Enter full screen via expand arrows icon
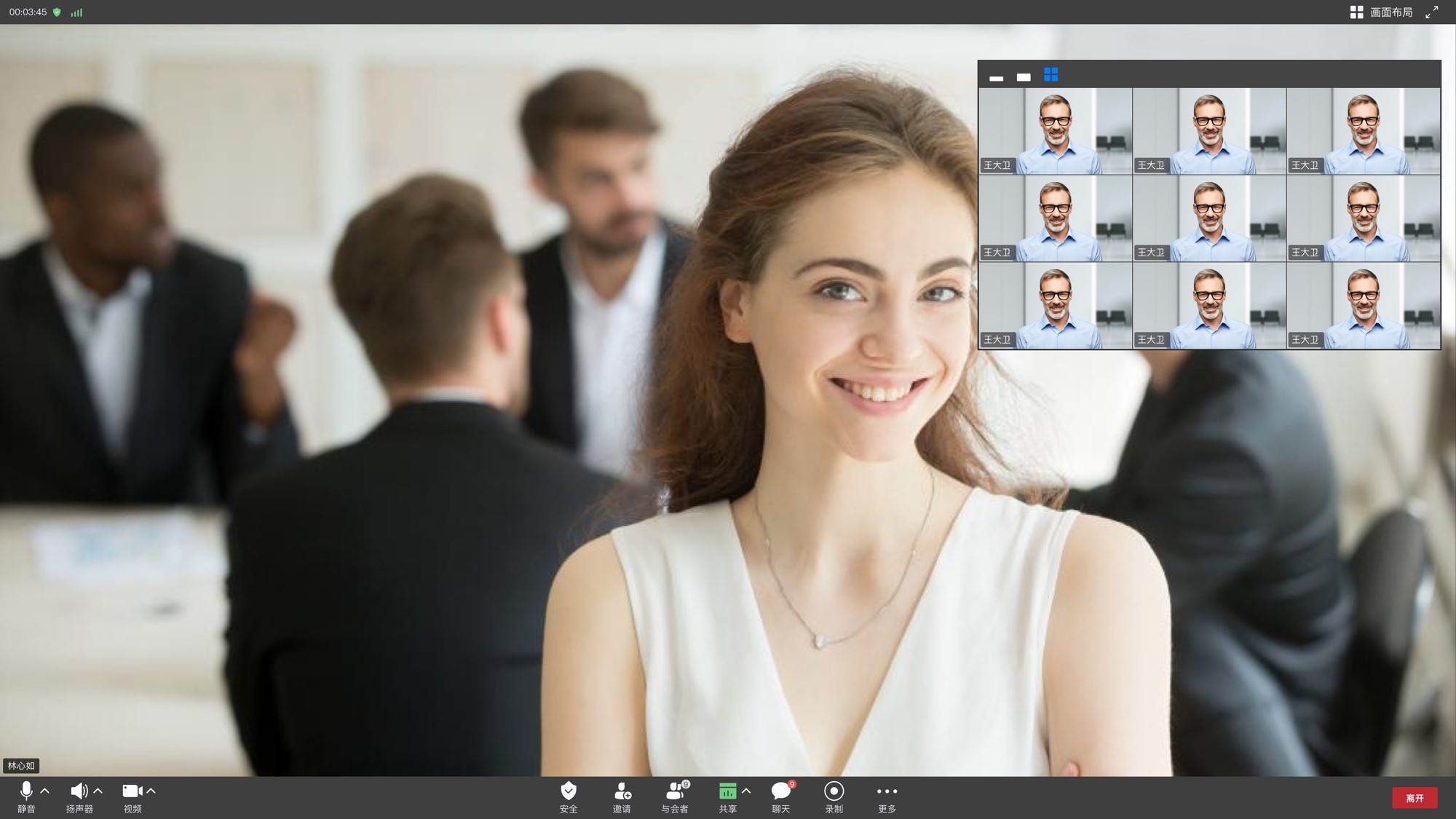The width and height of the screenshot is (1456, 819). [1432, 12]
